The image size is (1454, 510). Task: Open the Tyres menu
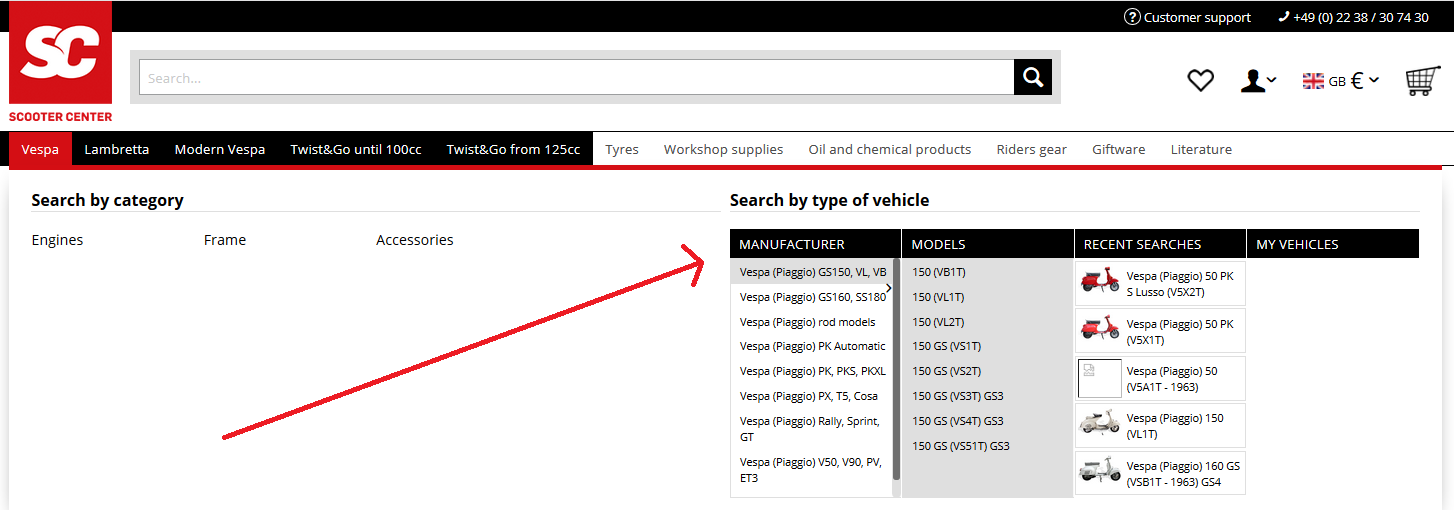click(622, 149)
